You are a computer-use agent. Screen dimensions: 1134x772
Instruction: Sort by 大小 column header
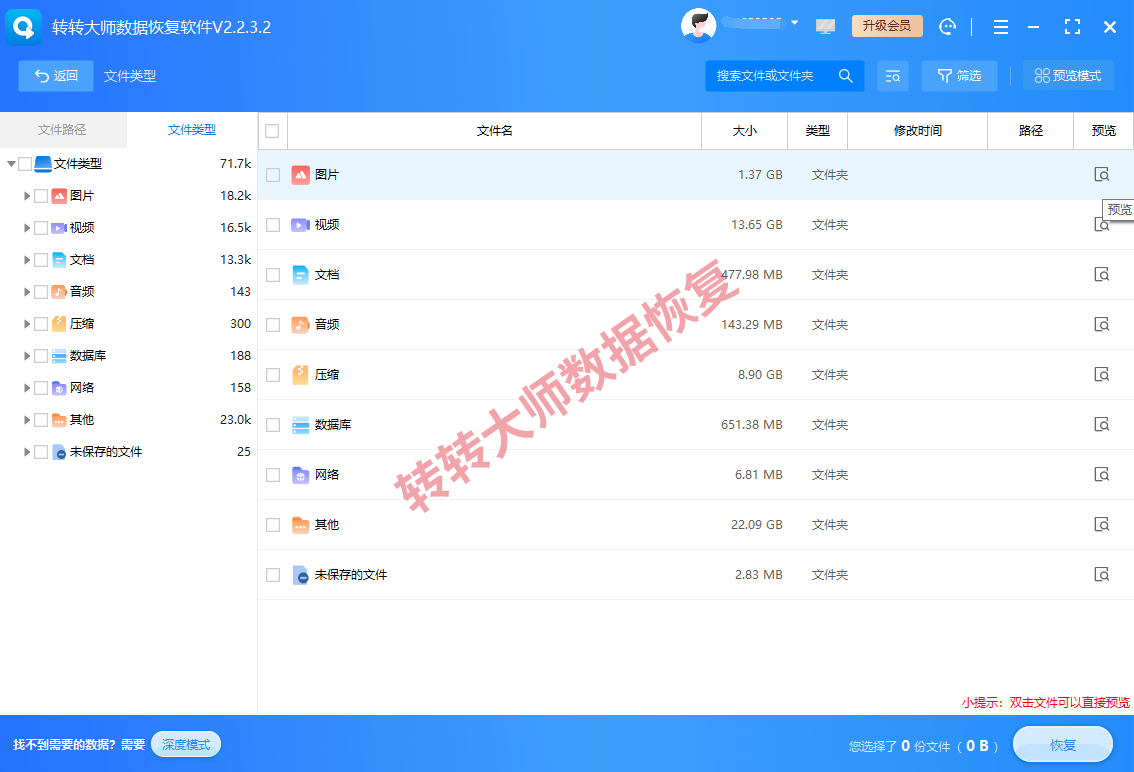click(x=744, y=131)
